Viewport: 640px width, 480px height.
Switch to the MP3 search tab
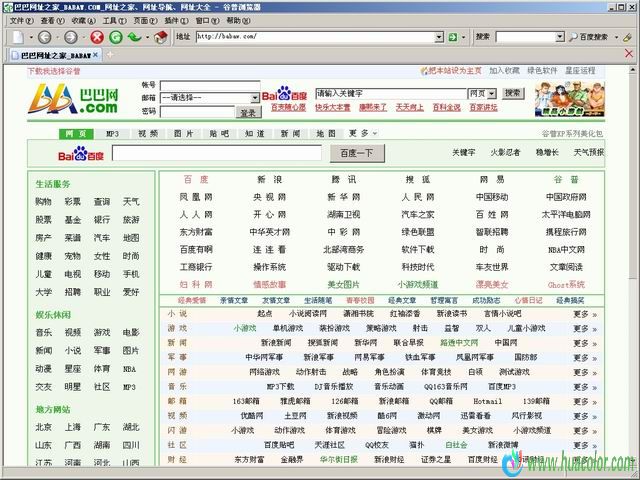113,133
